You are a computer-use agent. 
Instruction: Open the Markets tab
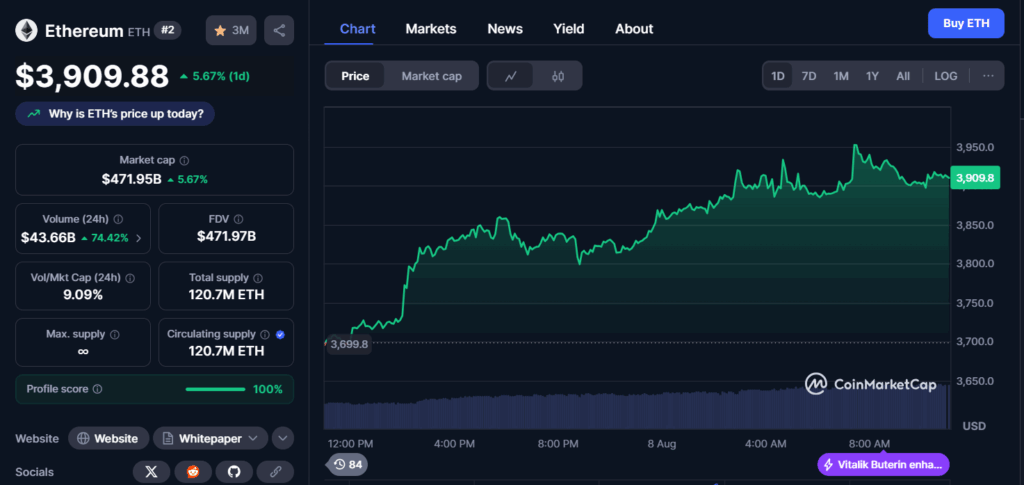point(431,29)
